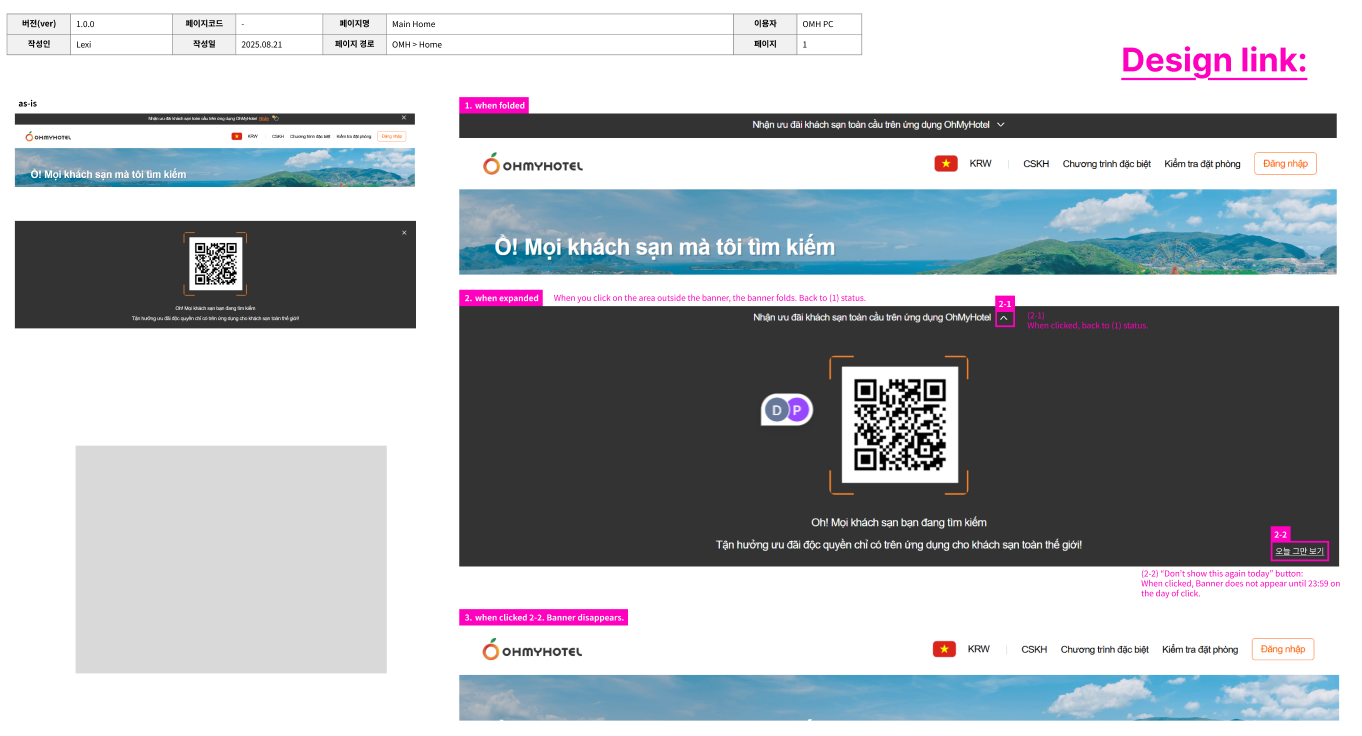The width and height of the screenshot is (1362, 736).
Task: Open Chương trình đặc biệt in as-is header
Action: tap(310, 136)
